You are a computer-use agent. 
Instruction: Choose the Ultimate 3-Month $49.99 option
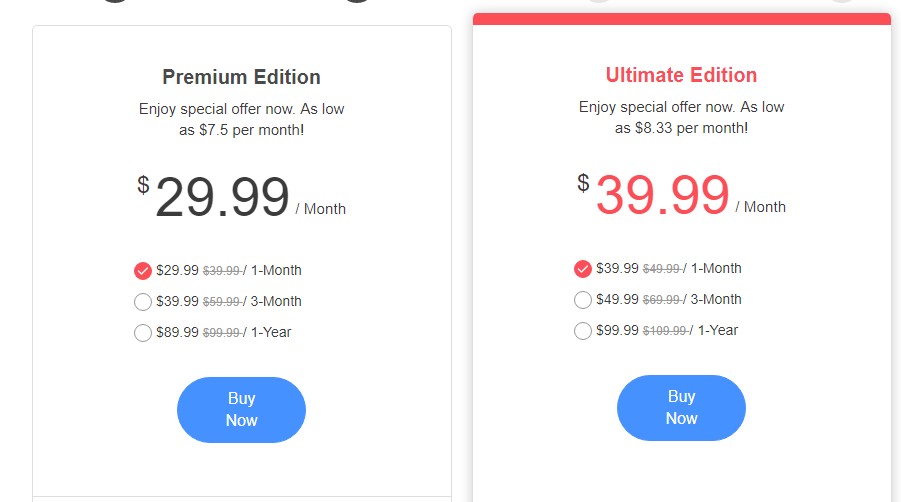click(x=583, y=300)
